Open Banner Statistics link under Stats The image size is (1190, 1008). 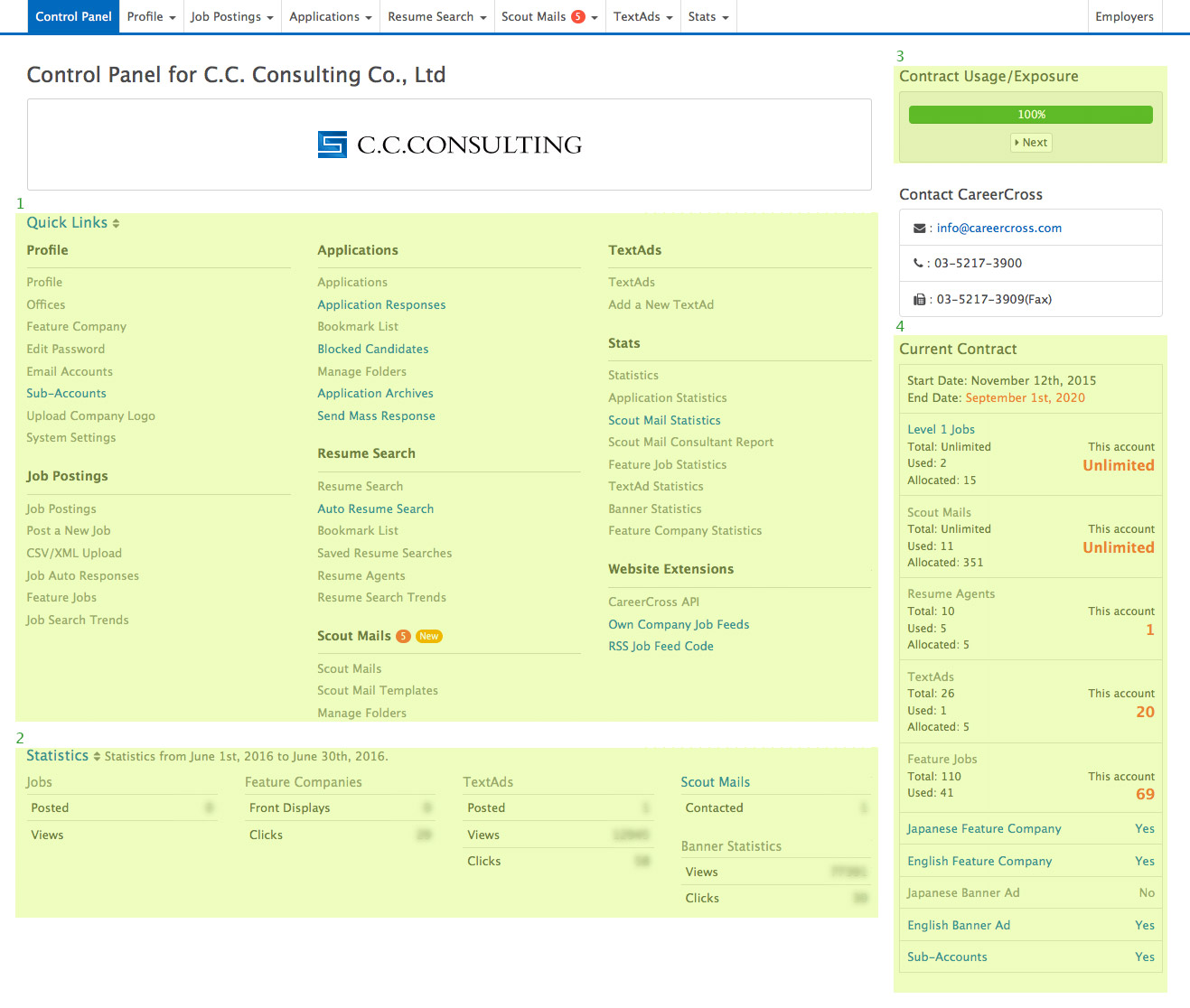pyautogui.click(x=654, y=509)
